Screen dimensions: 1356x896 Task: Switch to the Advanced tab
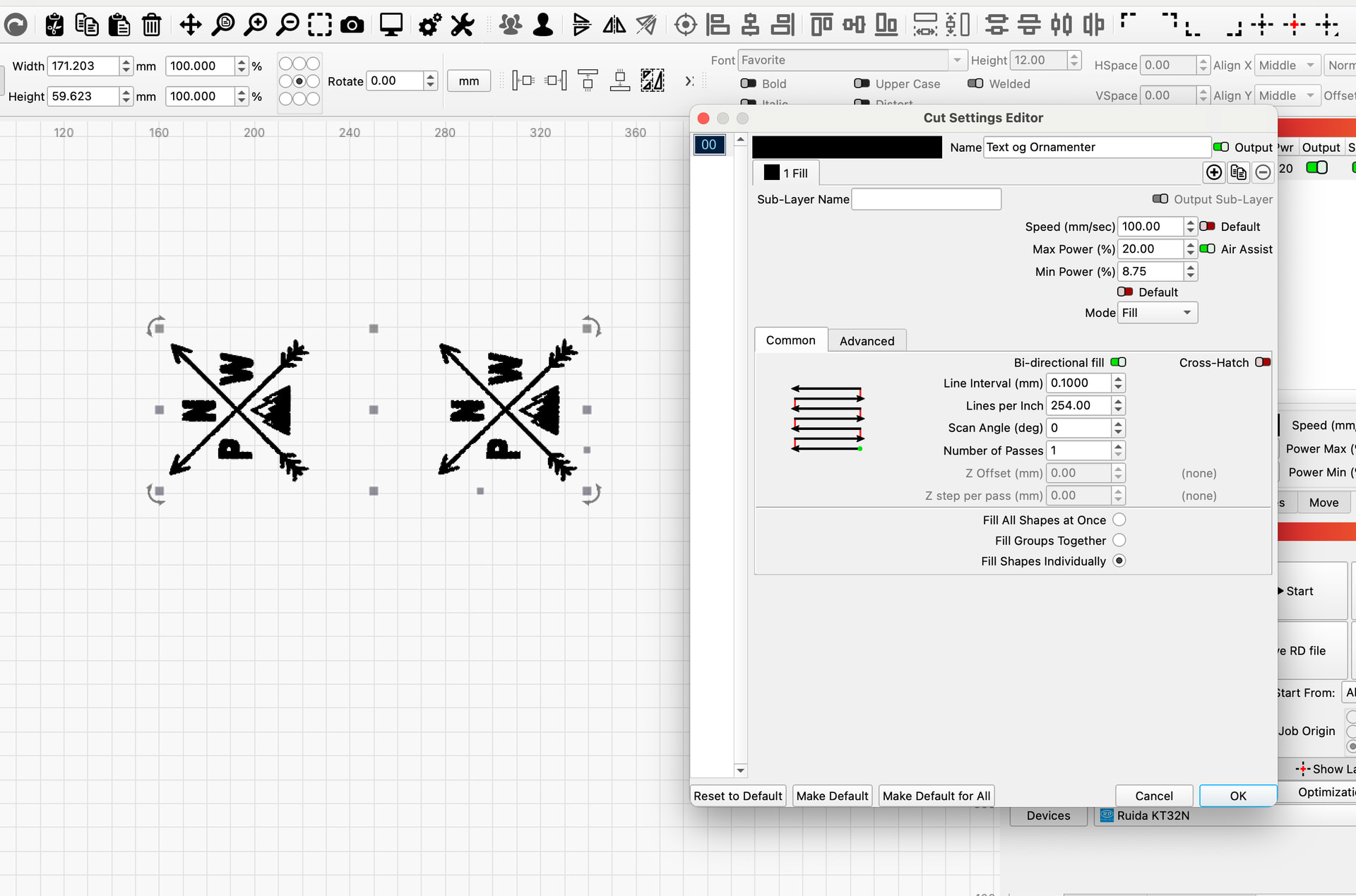pyautogui.click(x=867, y=341)
